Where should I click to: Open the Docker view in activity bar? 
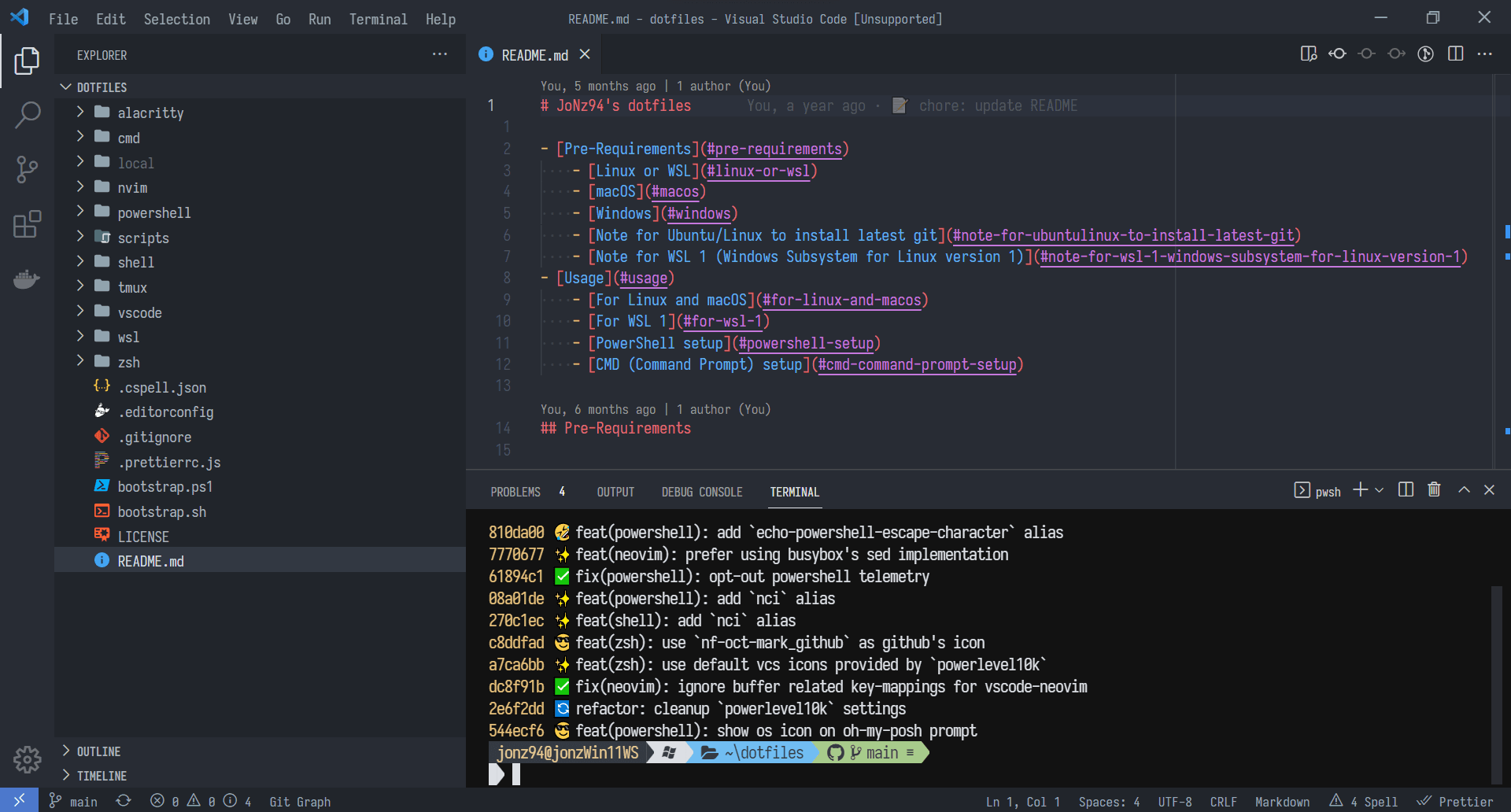27,279
